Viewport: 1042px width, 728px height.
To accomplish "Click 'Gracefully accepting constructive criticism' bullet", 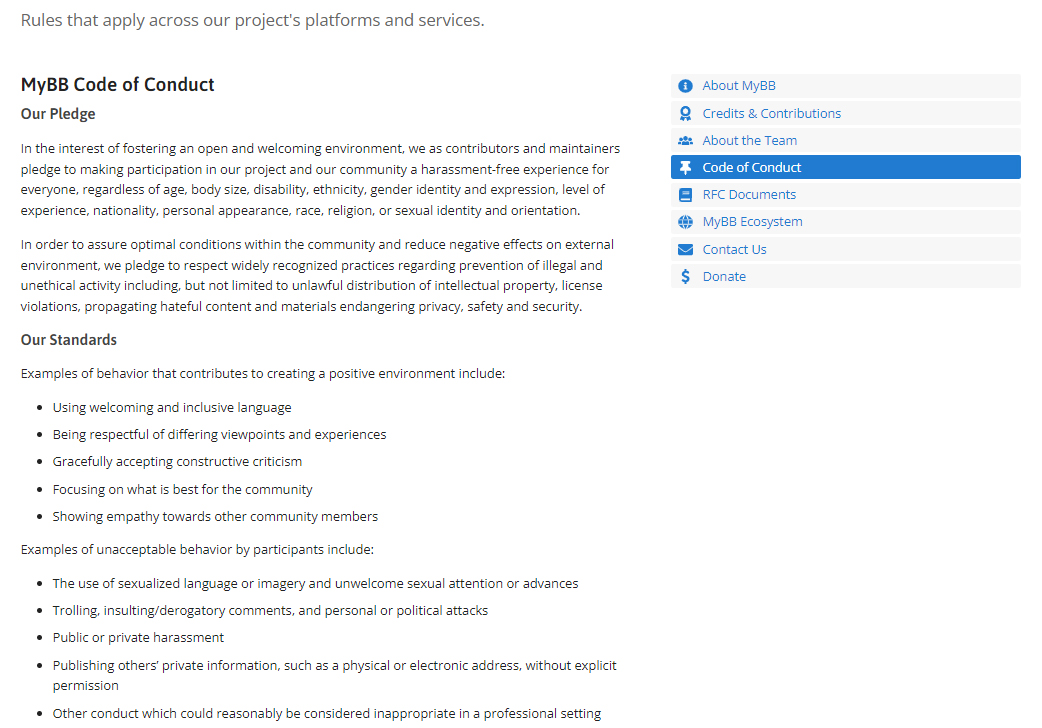I will click(x=177, y=461).
